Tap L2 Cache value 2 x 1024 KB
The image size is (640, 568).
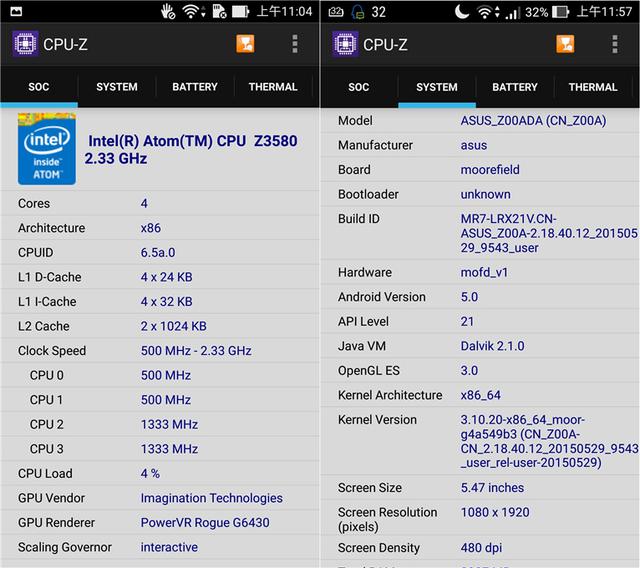click(173, 326)
